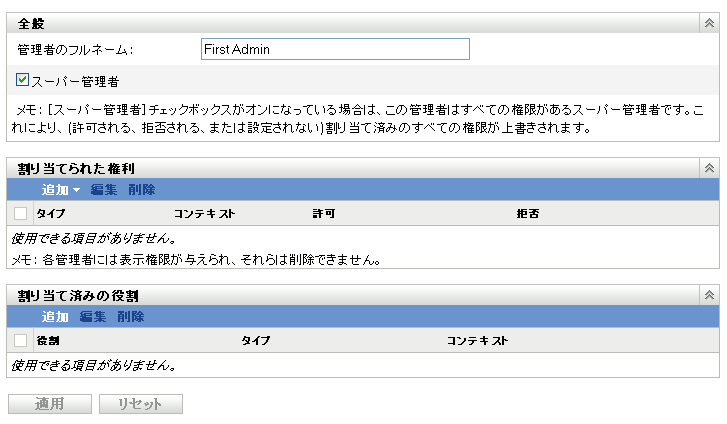Screen dimensions: 727x424
Task: Click 削除 in assigned rights toolbar
Action: point(142,189)
